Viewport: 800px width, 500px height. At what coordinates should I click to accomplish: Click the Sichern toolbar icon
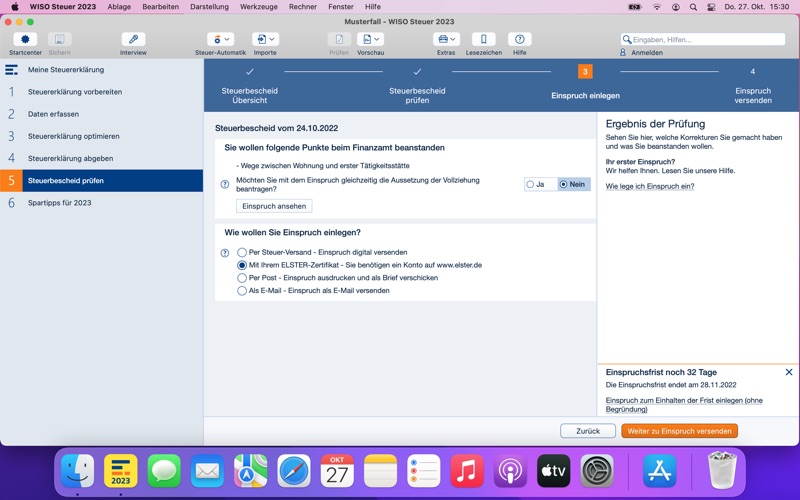click(x=60, y=39)
